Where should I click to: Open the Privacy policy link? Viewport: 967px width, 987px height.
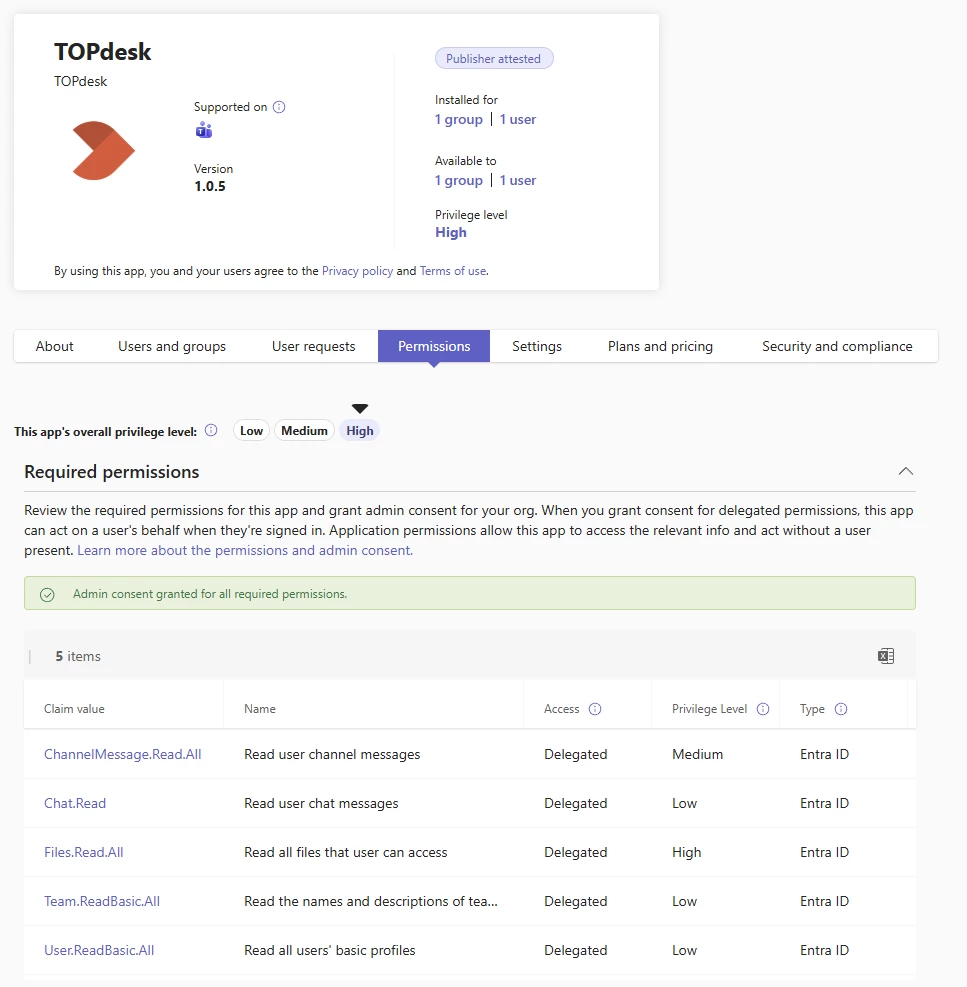click(357, 271)
